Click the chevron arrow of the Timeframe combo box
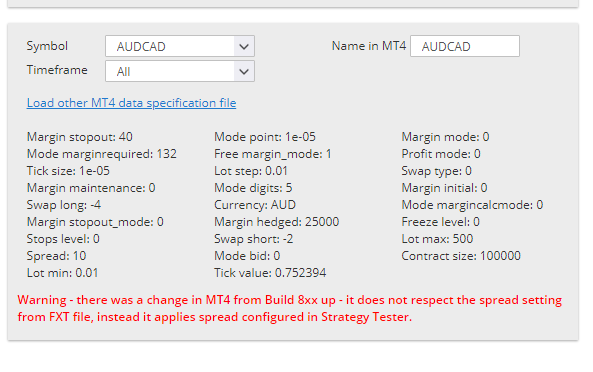The width and height of the screenshot is (593, 372). pyautogui.click(x=244, y=71)
